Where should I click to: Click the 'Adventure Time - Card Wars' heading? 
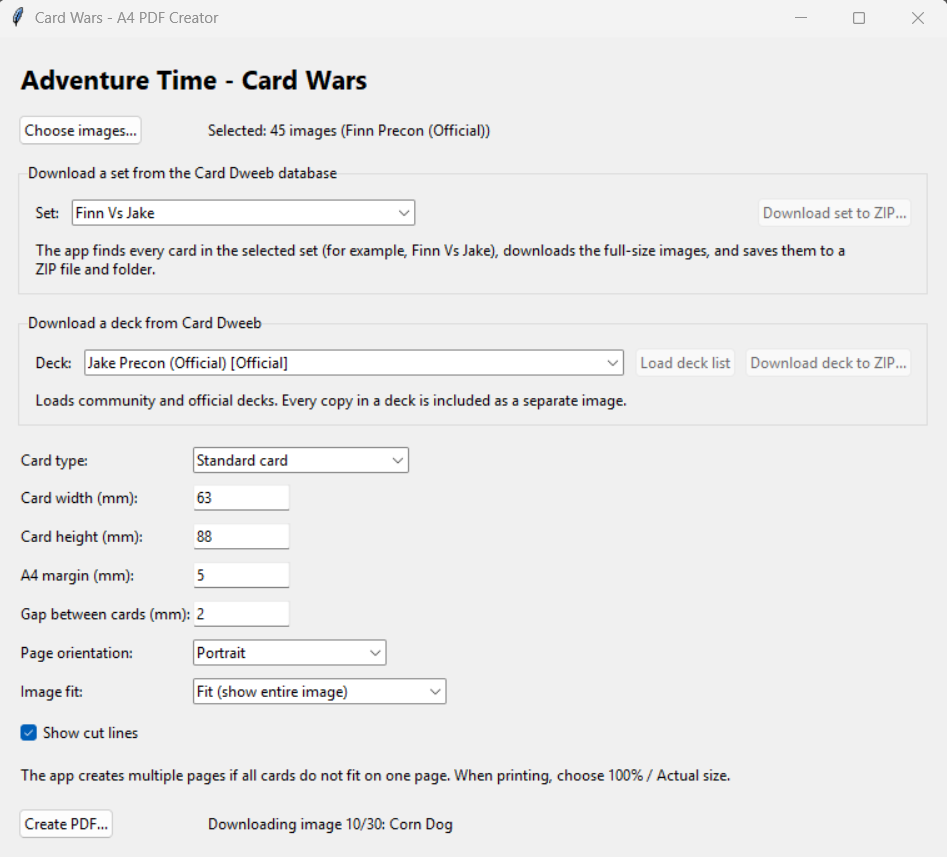[x=194, y=80]
